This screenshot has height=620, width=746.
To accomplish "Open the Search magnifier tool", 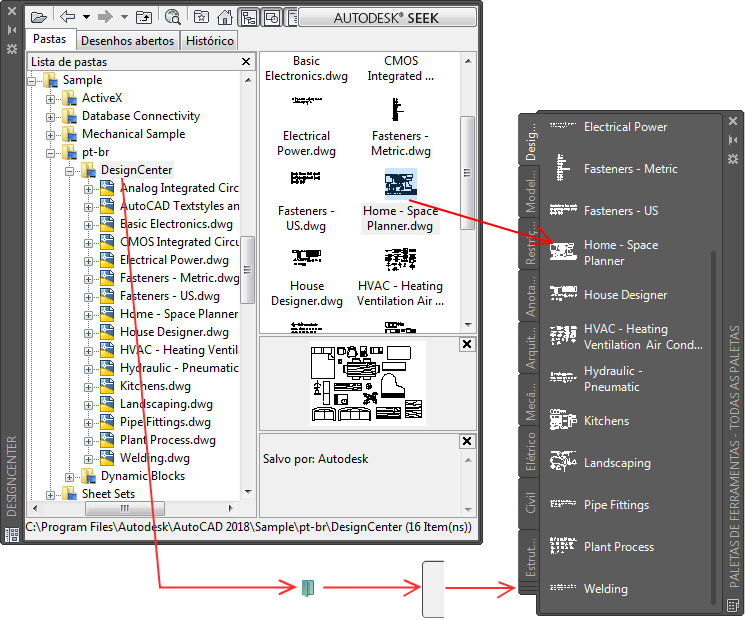I will pos(173,18).
